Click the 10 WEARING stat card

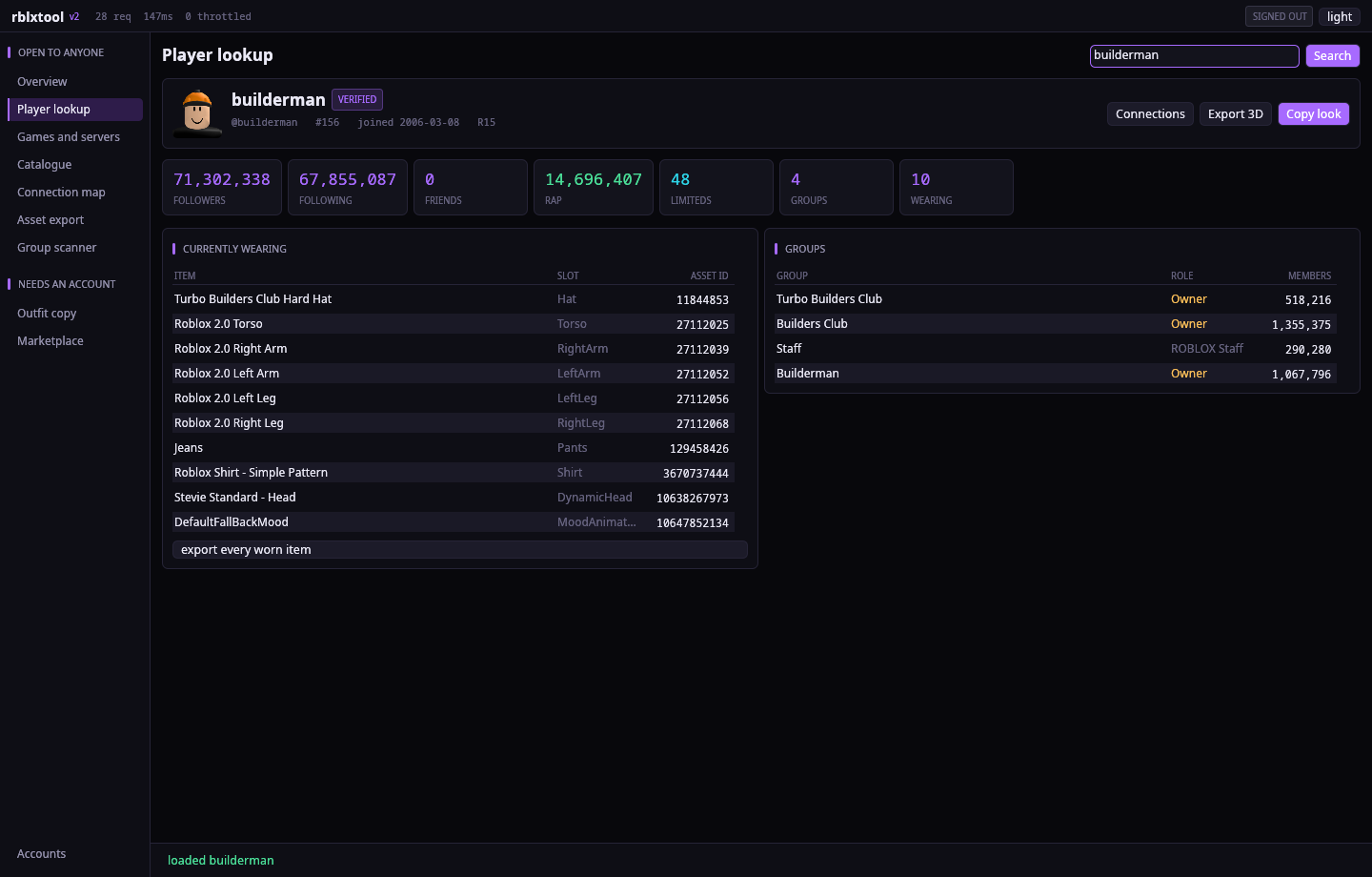pos(957,187)
